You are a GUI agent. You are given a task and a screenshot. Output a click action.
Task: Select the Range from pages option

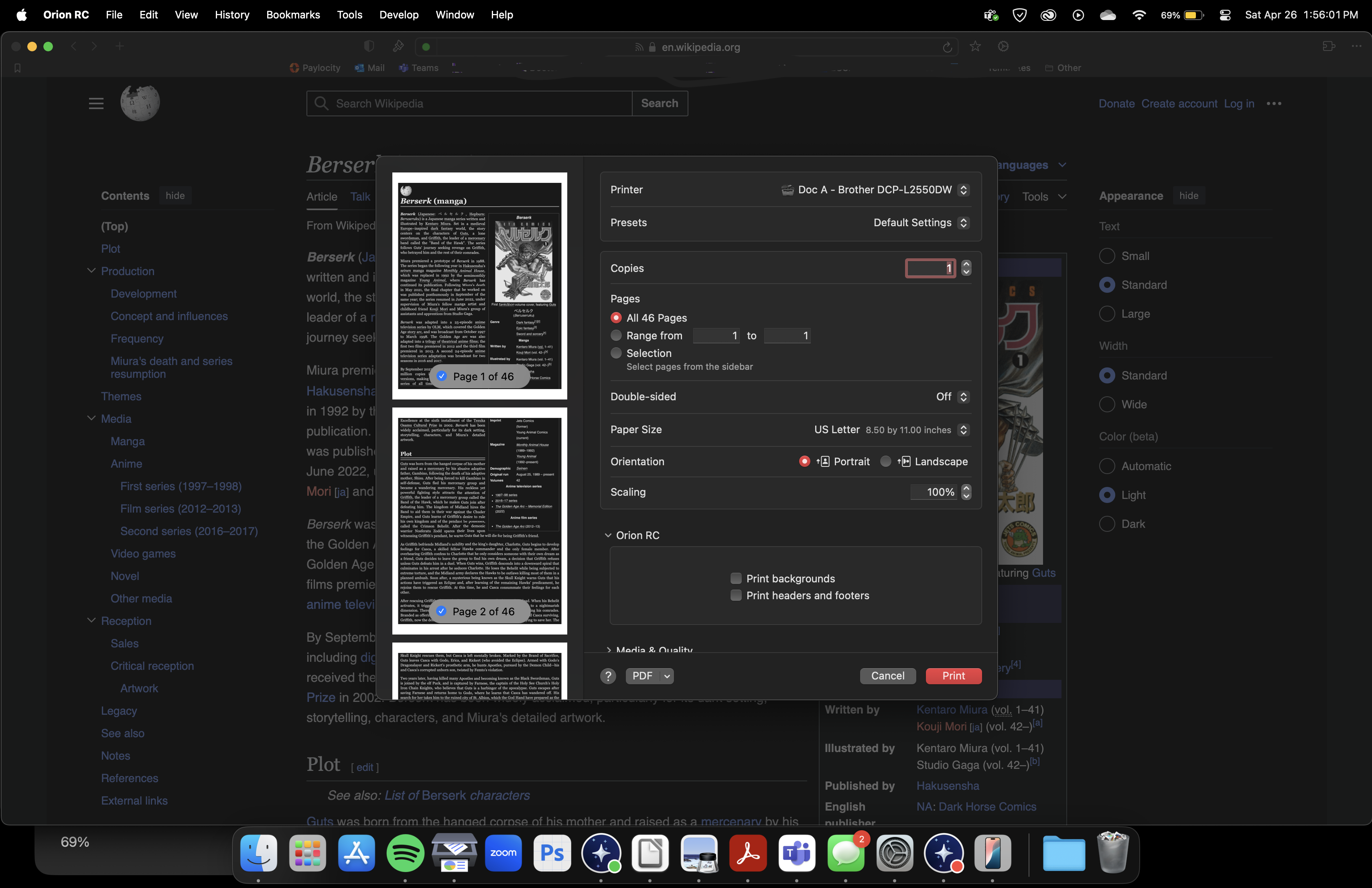(616, 335)
